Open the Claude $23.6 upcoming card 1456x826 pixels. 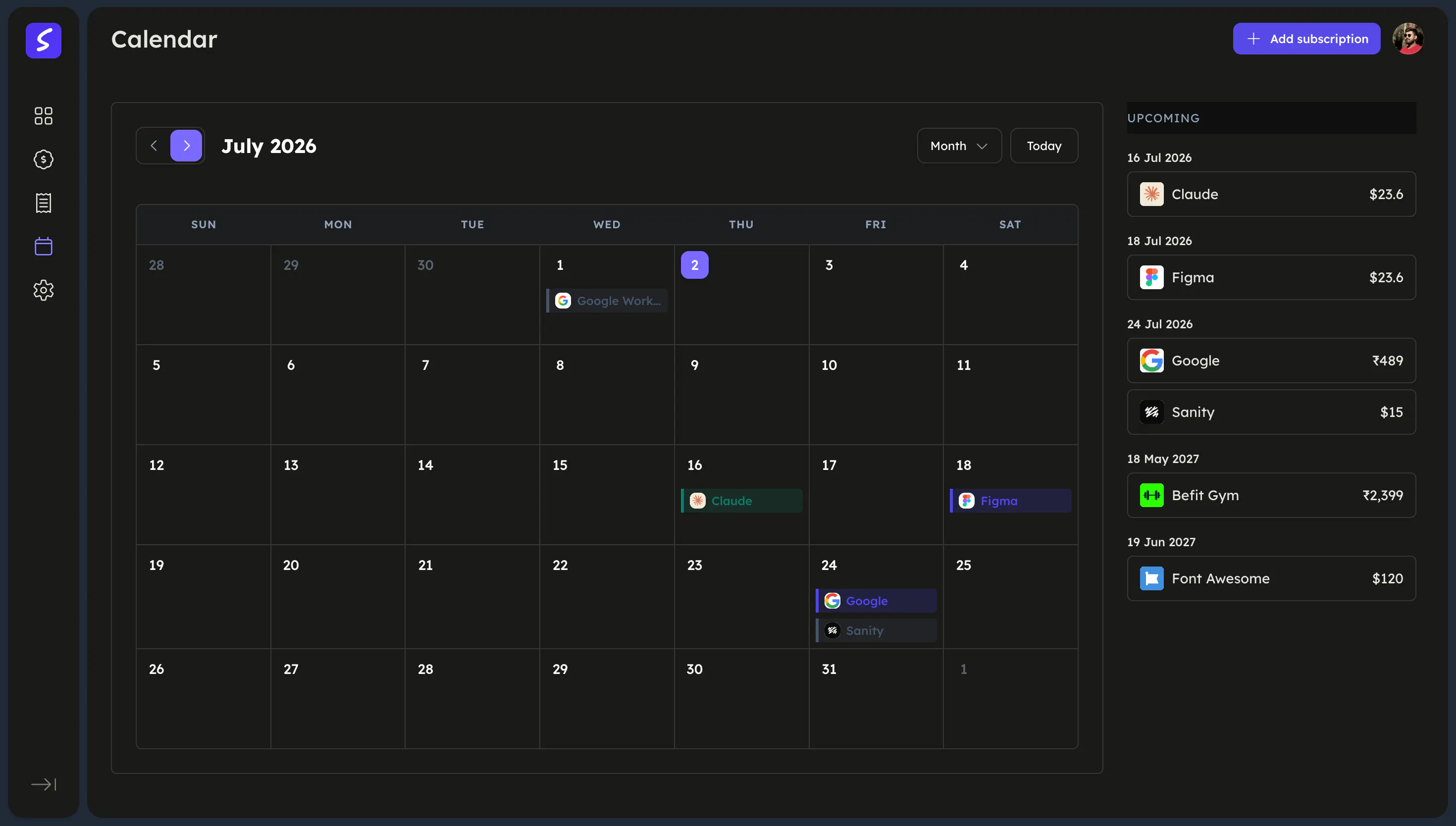(1271, 194)
